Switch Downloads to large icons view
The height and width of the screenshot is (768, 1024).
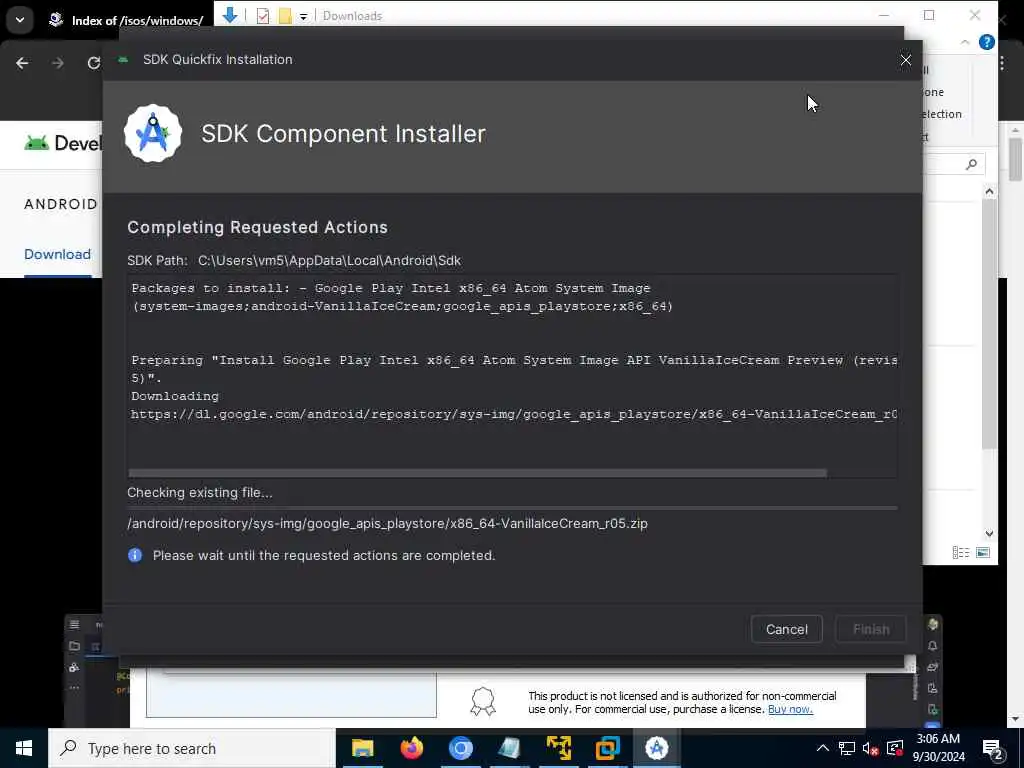[983, 552]
